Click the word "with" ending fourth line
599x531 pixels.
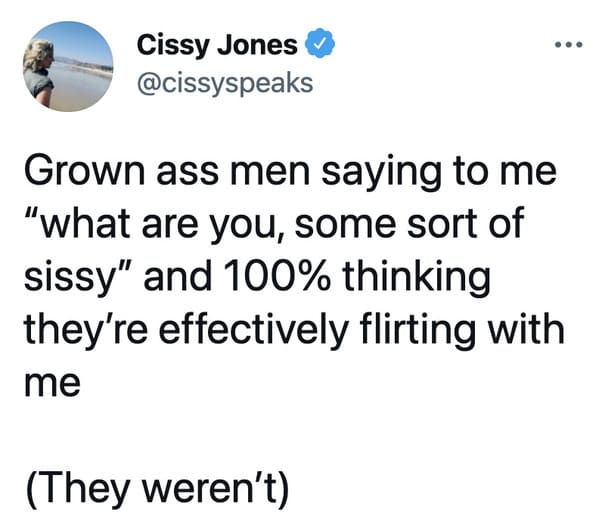[x=526, y=328]
